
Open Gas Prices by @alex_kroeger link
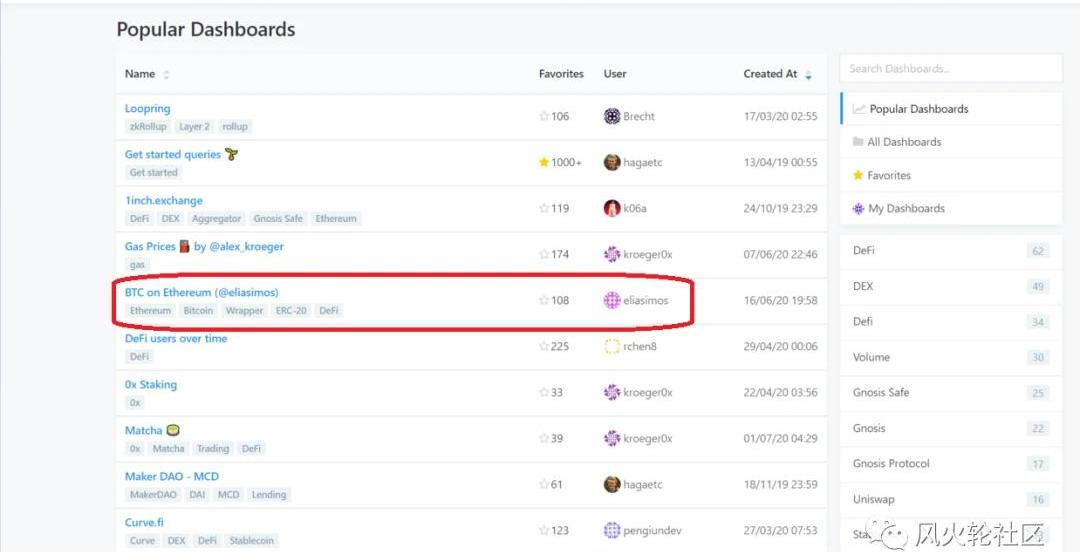coord(204,247)
